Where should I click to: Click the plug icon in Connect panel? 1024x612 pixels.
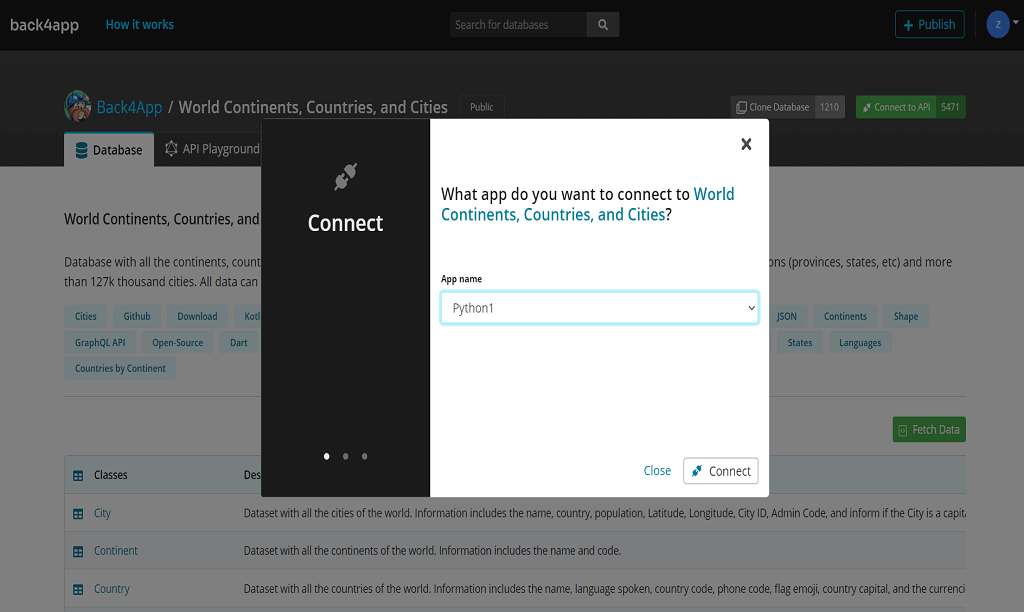click(345, 176)
